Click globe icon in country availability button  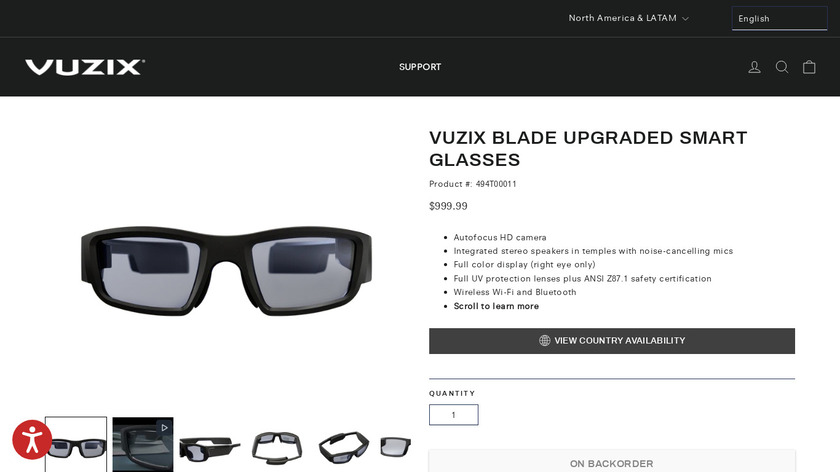pos(544,341)
